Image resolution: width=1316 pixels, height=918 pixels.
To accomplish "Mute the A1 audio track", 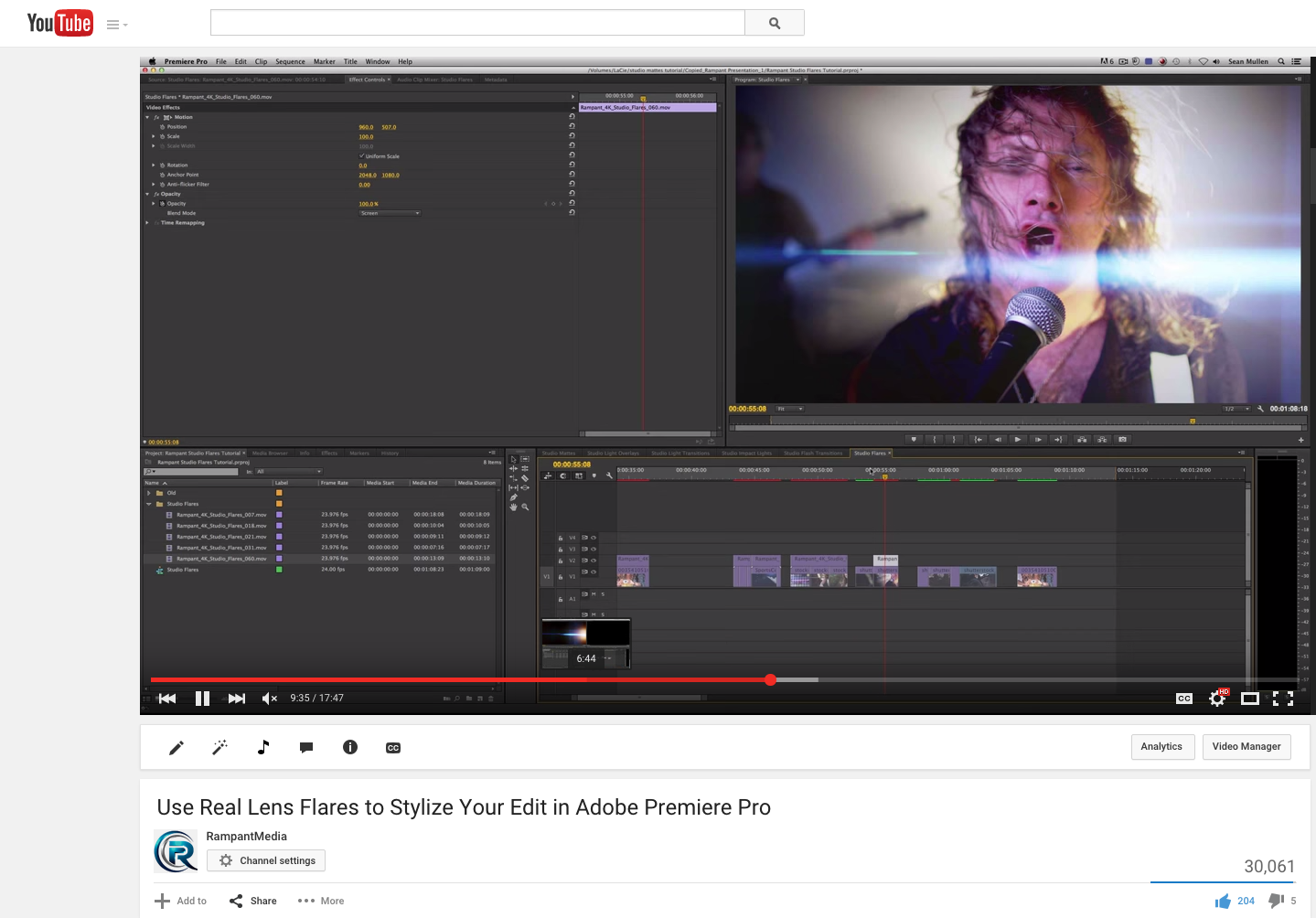I will pos(594,594).
